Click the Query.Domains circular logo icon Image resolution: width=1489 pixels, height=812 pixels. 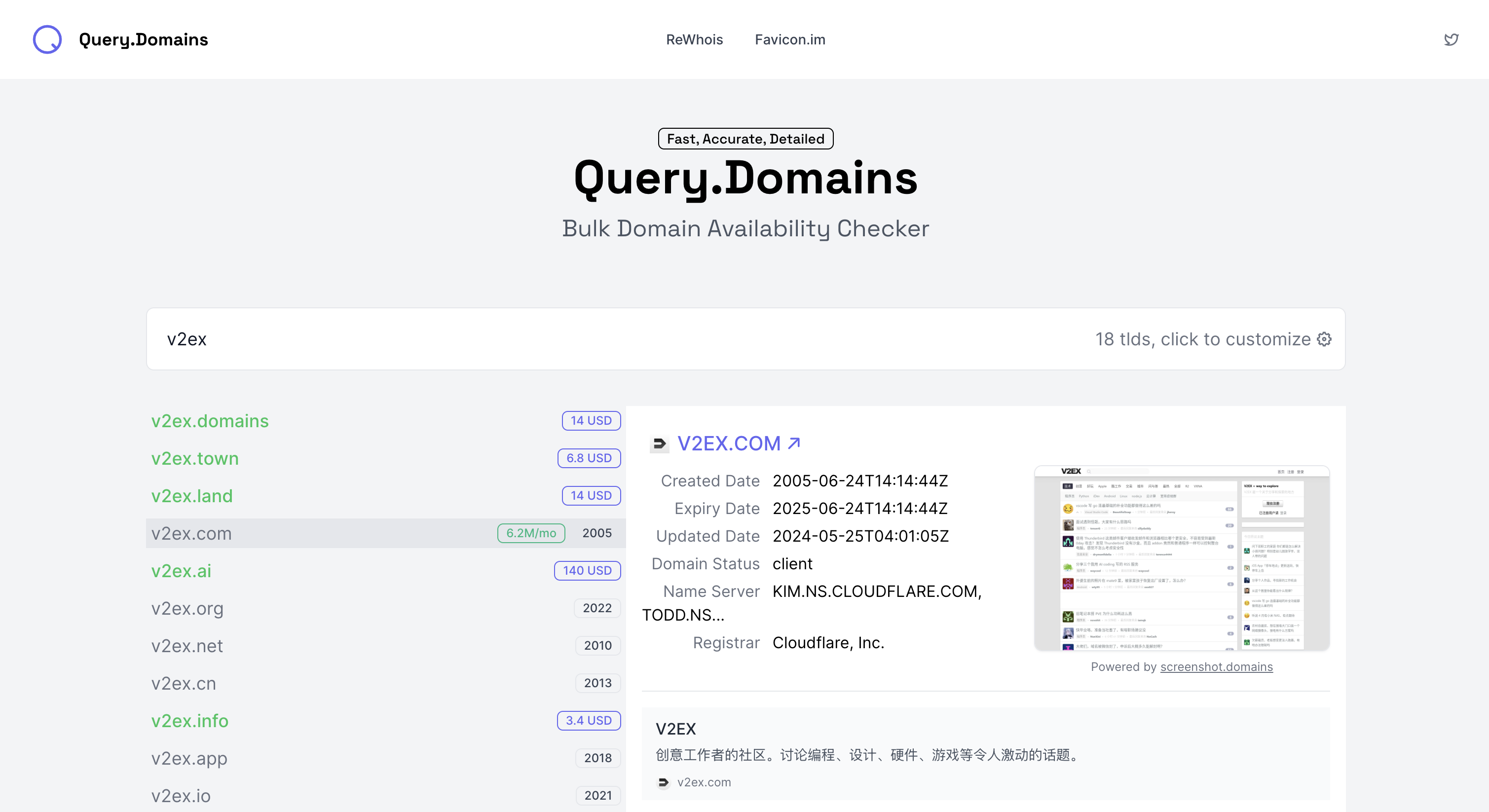click(47, 39)
